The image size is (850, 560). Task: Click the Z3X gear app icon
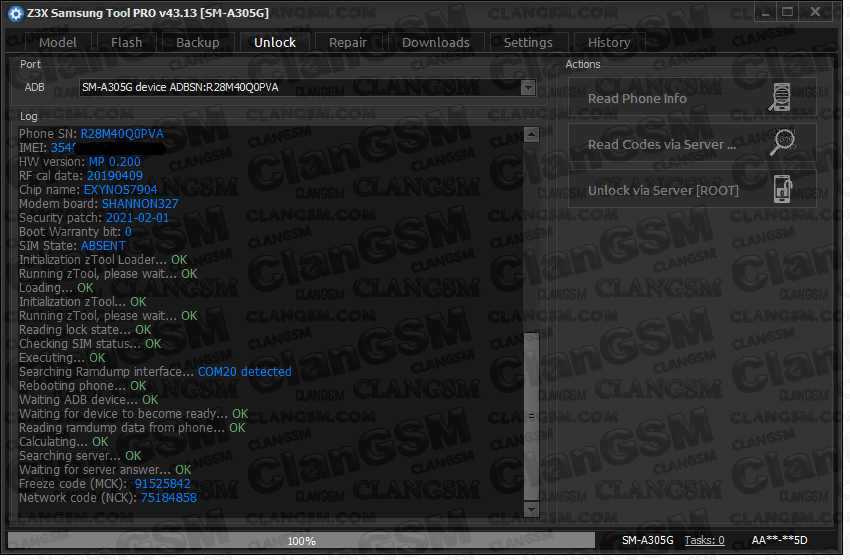tap(16, 14)
